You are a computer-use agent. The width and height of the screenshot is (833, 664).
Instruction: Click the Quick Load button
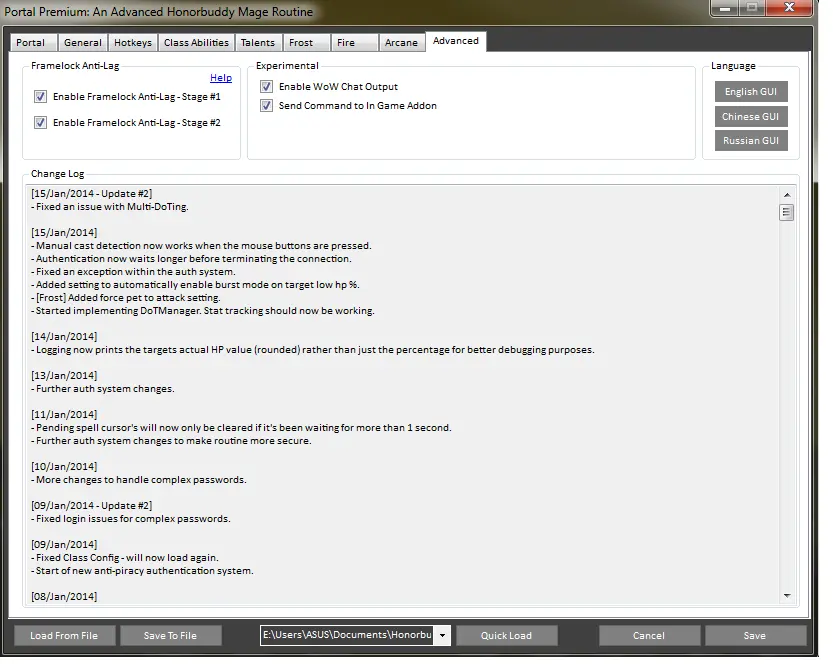(x=506, y=636)
